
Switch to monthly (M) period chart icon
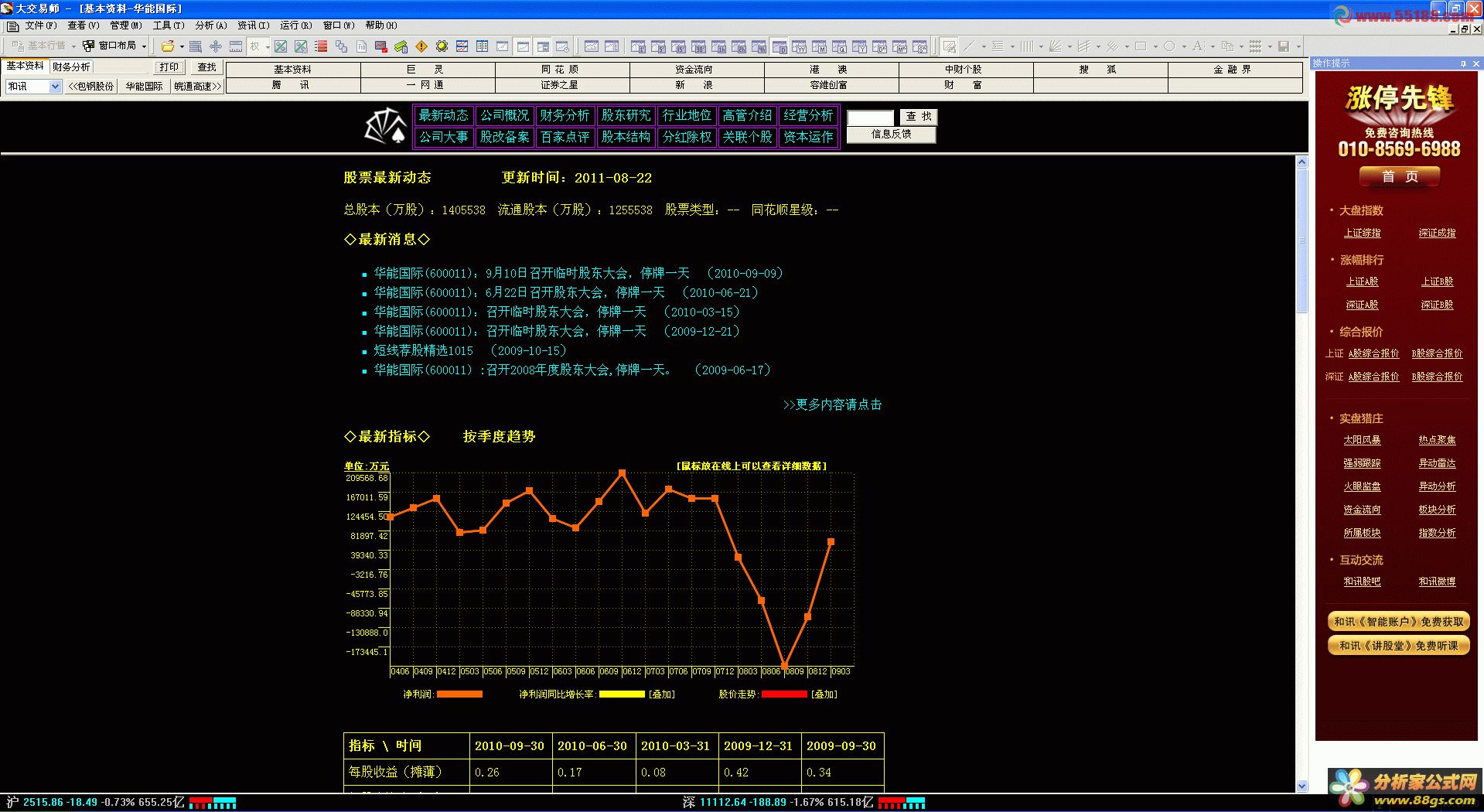(x=820, y=46)
